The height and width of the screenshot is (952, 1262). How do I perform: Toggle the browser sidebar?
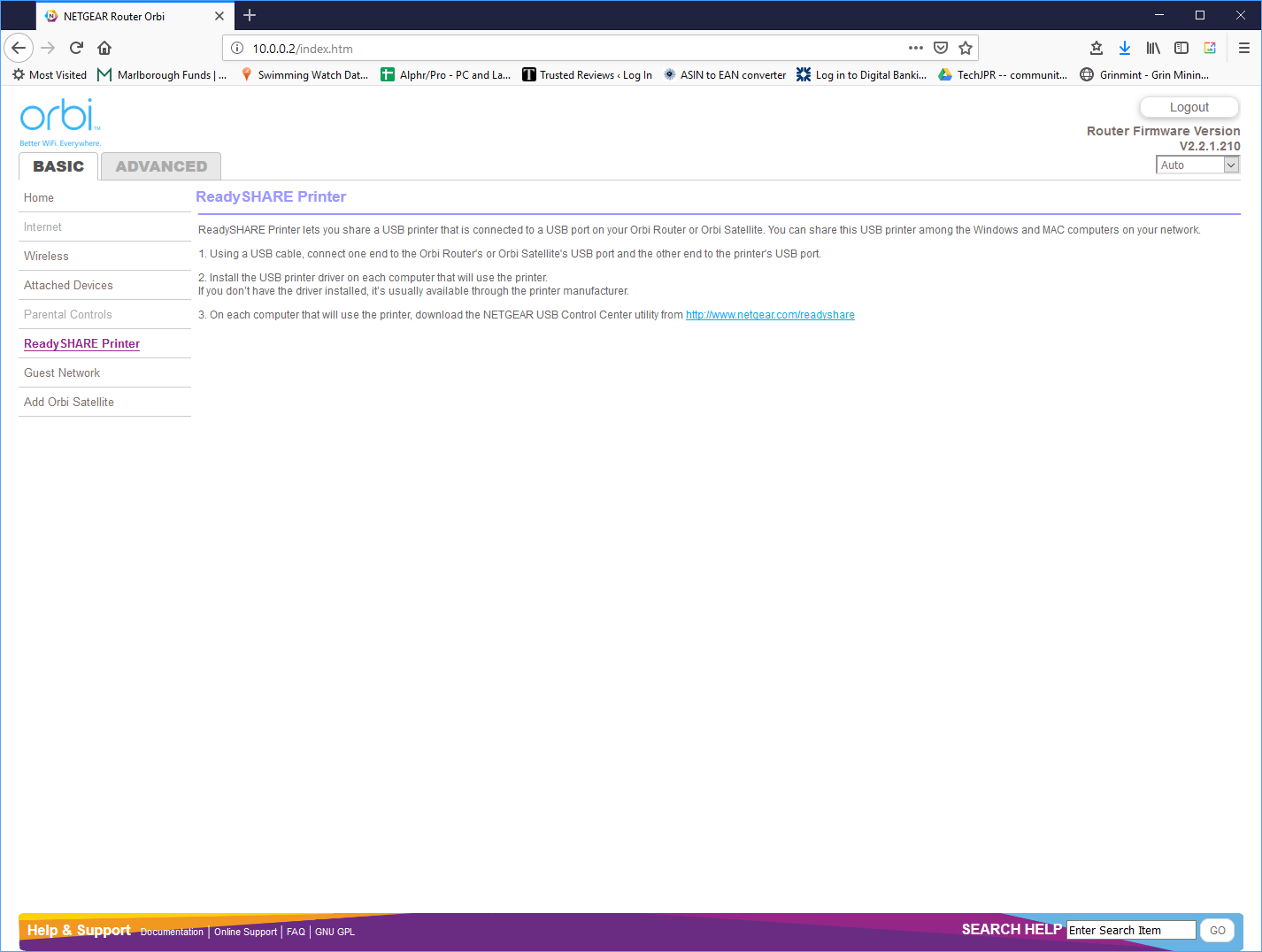[1181, 48]
